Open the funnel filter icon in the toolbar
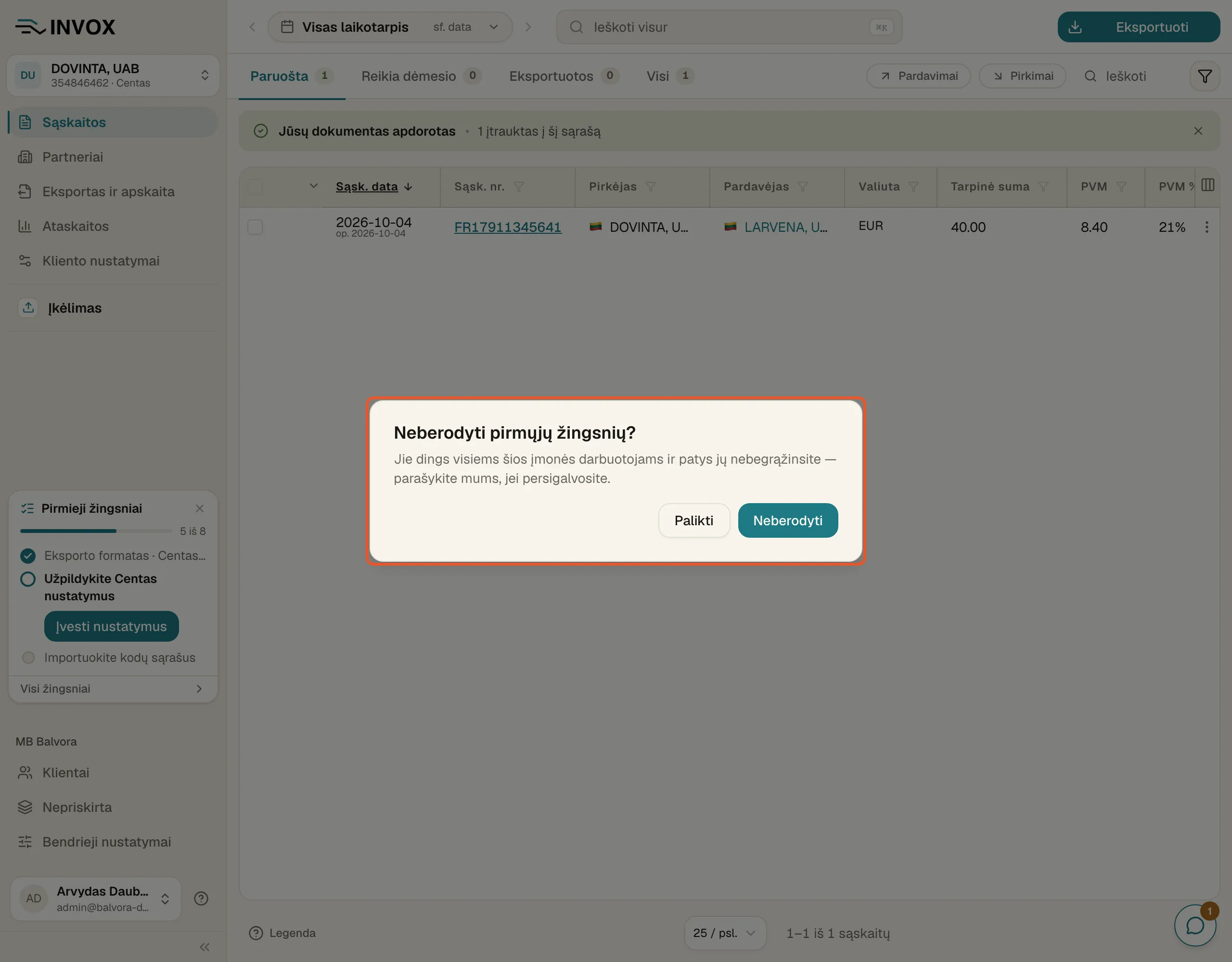The image size is (1232, 962). coord(1205,76)
